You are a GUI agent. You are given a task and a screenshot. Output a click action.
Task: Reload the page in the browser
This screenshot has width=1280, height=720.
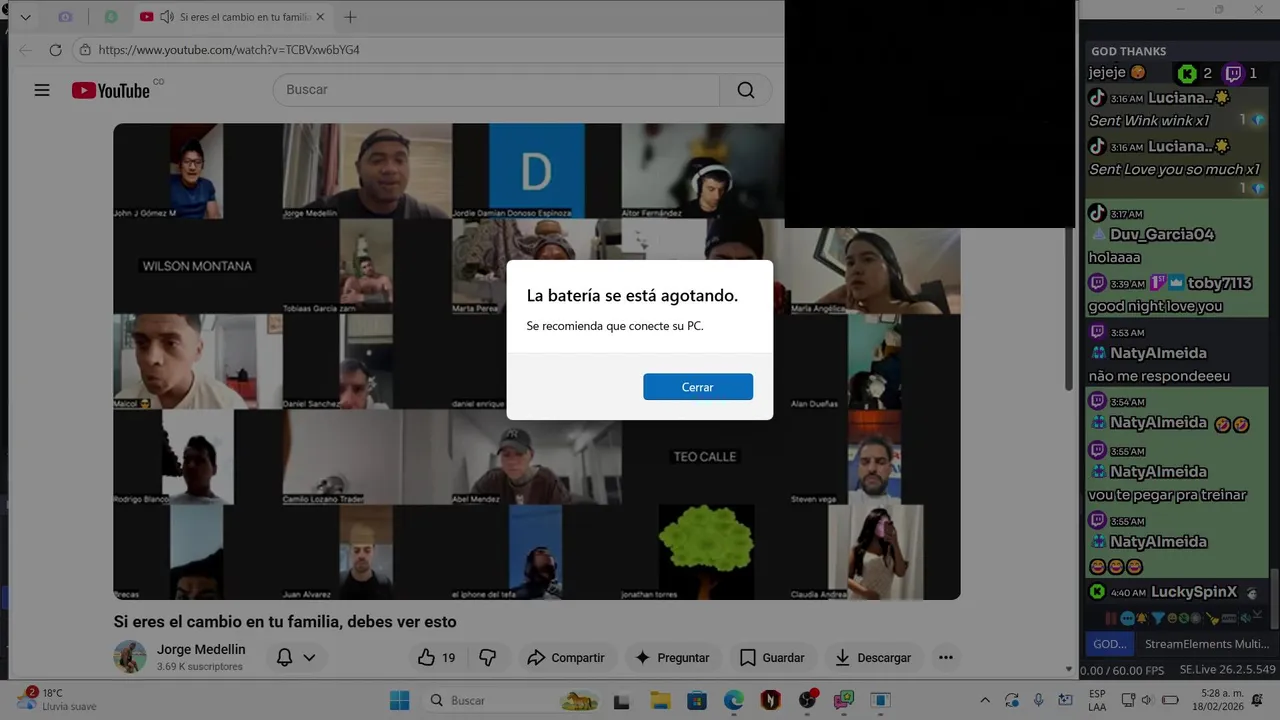(55, 50)
